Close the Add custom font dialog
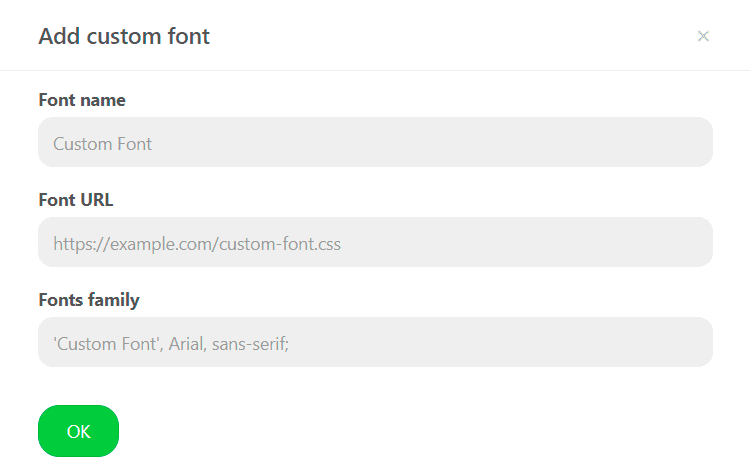The height and width of the screenshot is (476, 750). (703, 37)
